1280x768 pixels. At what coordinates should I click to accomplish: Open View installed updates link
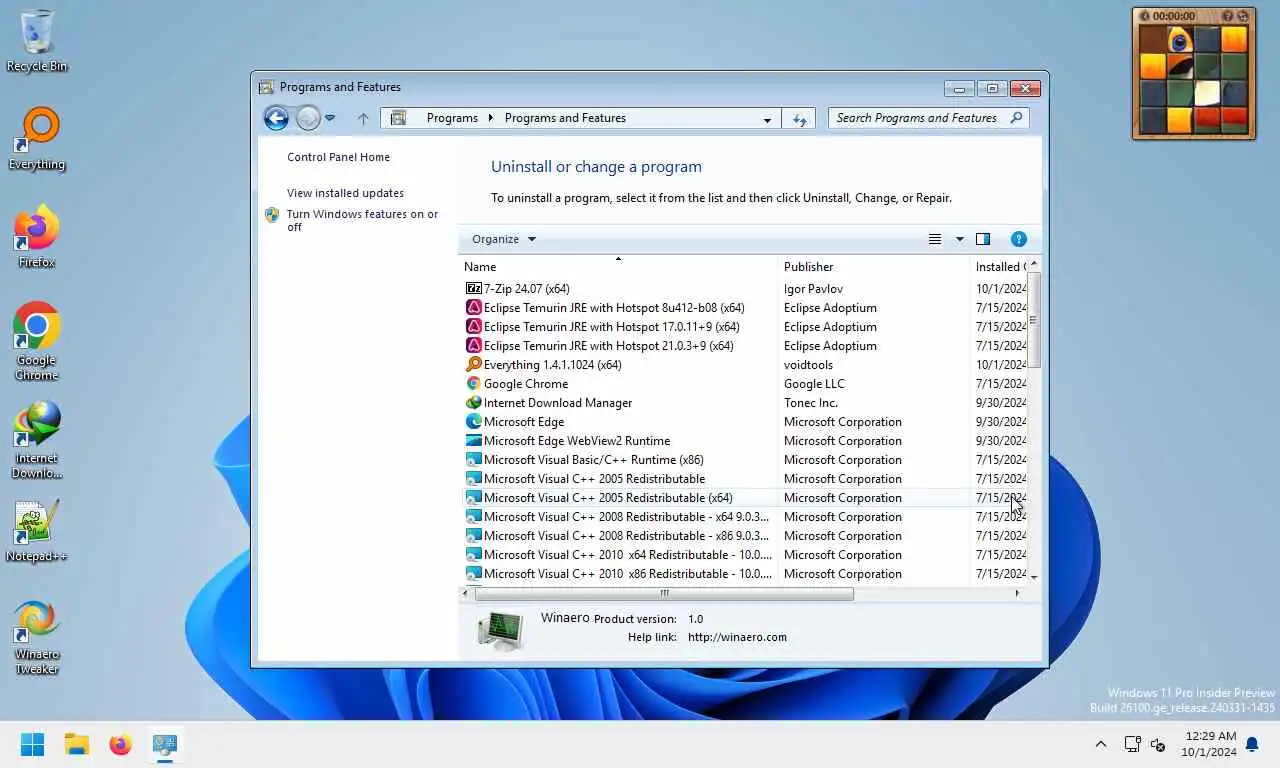(345, 193)
